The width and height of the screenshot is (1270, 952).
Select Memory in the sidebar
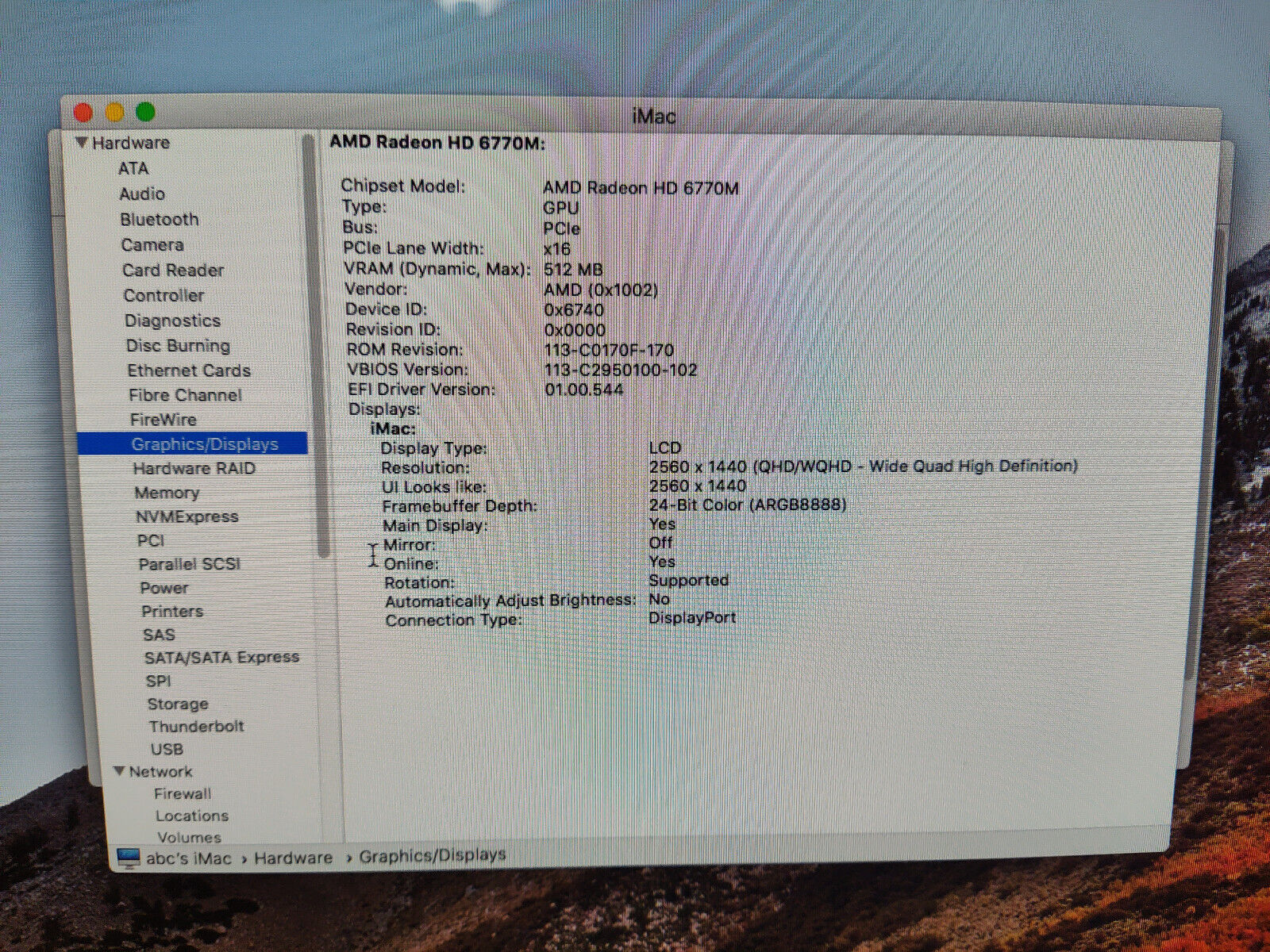coord(167,493)
